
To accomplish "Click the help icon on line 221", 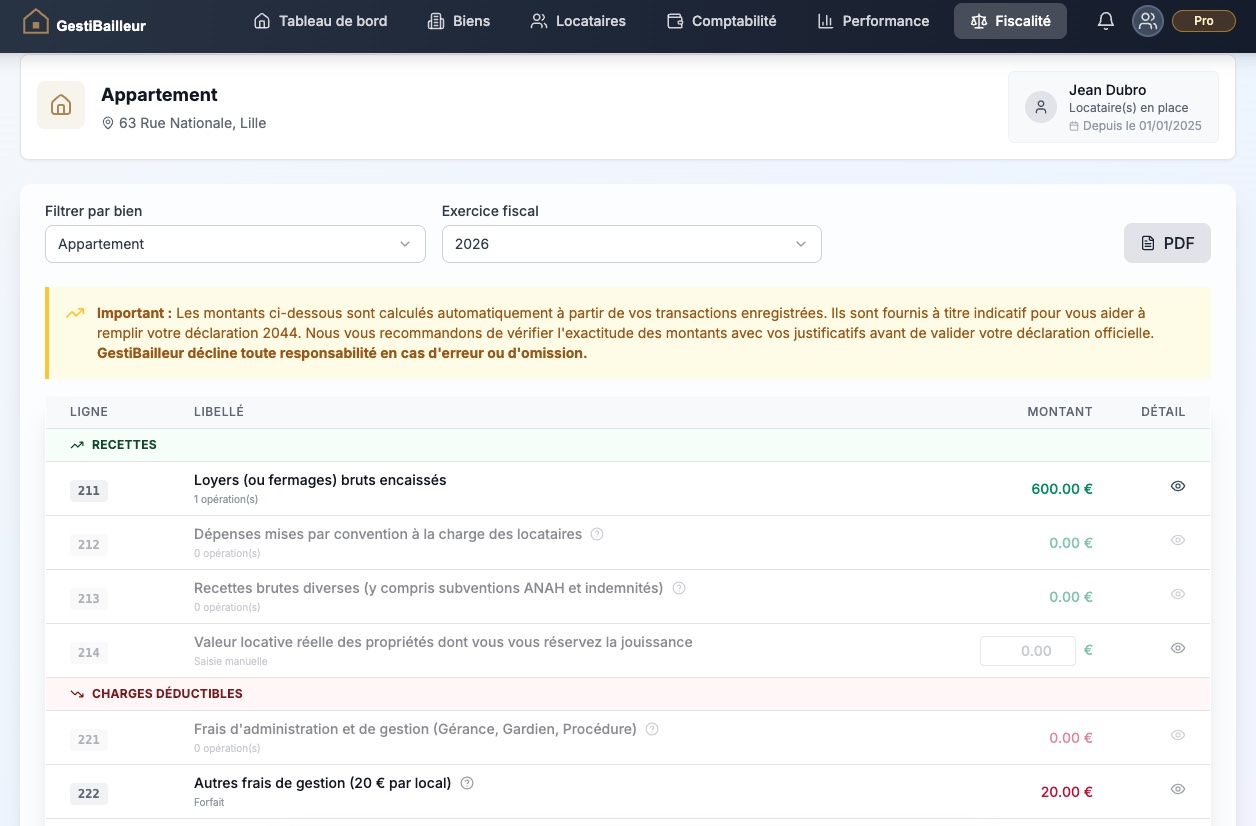I will point(652,729).
